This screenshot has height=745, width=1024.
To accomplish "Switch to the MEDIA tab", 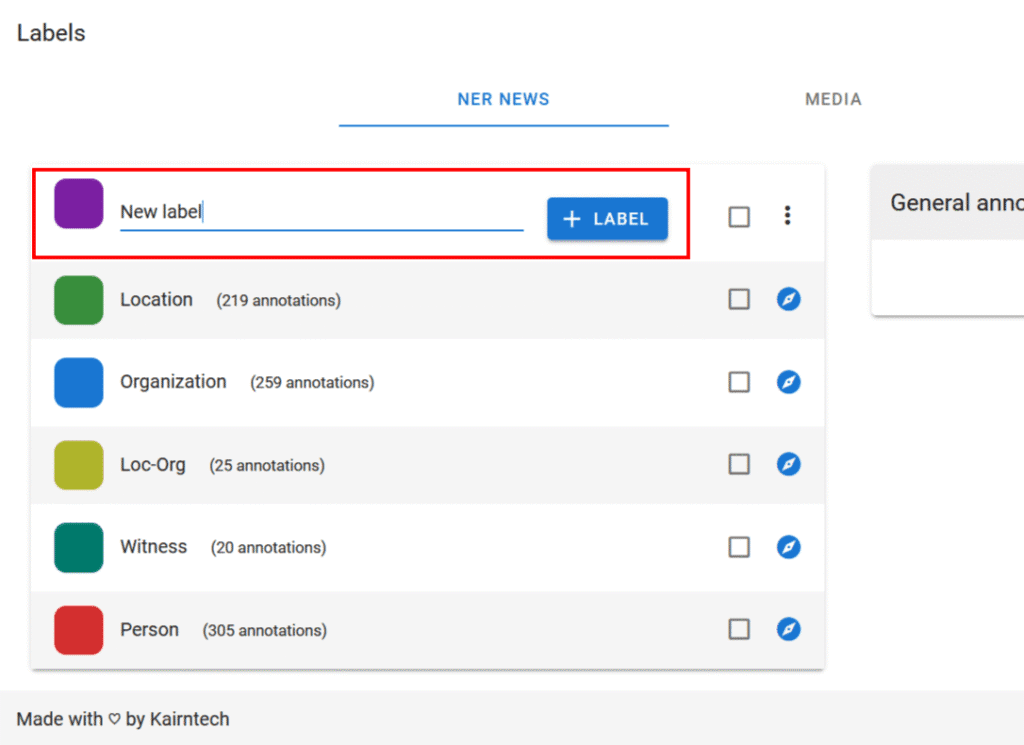I will click(x=833, y=100).
